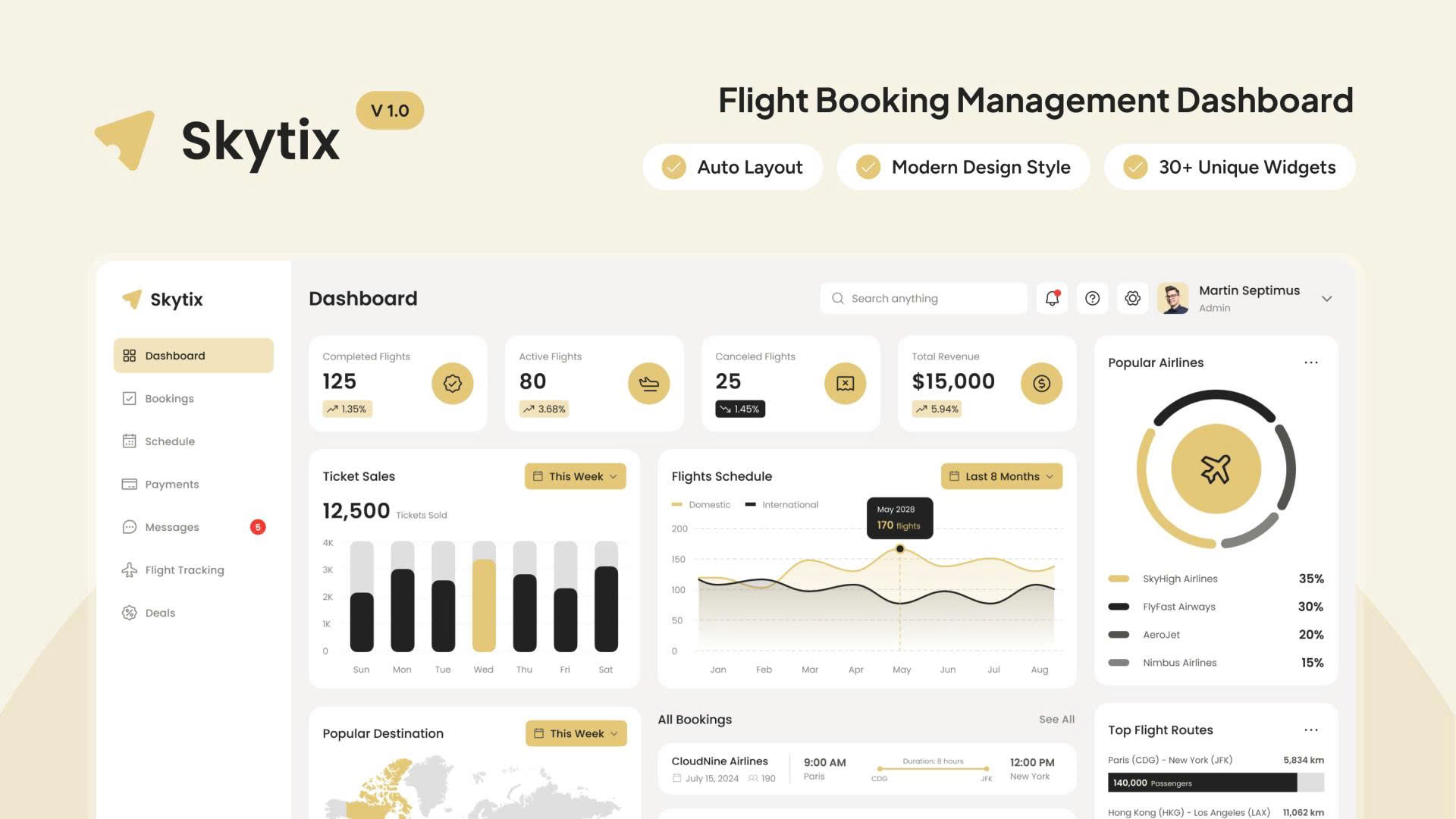The width and height of the screenshot is (1456, 819).
Task: Open the Popular Destination This Week dropdown
Action: [x=576, y=733]
